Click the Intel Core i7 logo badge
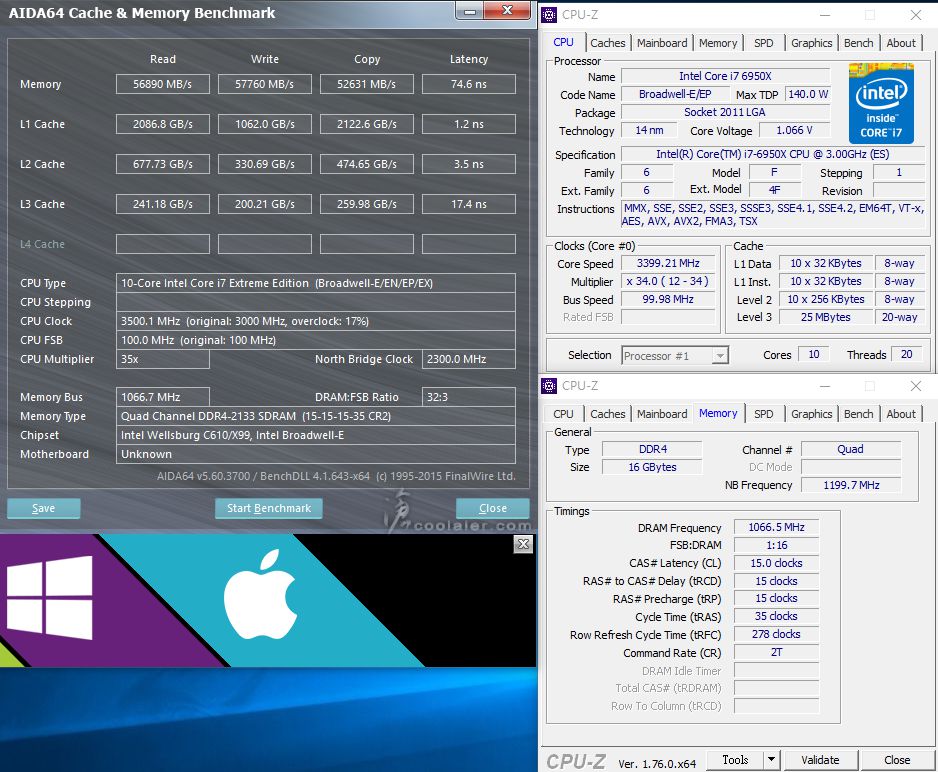938x772 pixels. click(881, 103)
